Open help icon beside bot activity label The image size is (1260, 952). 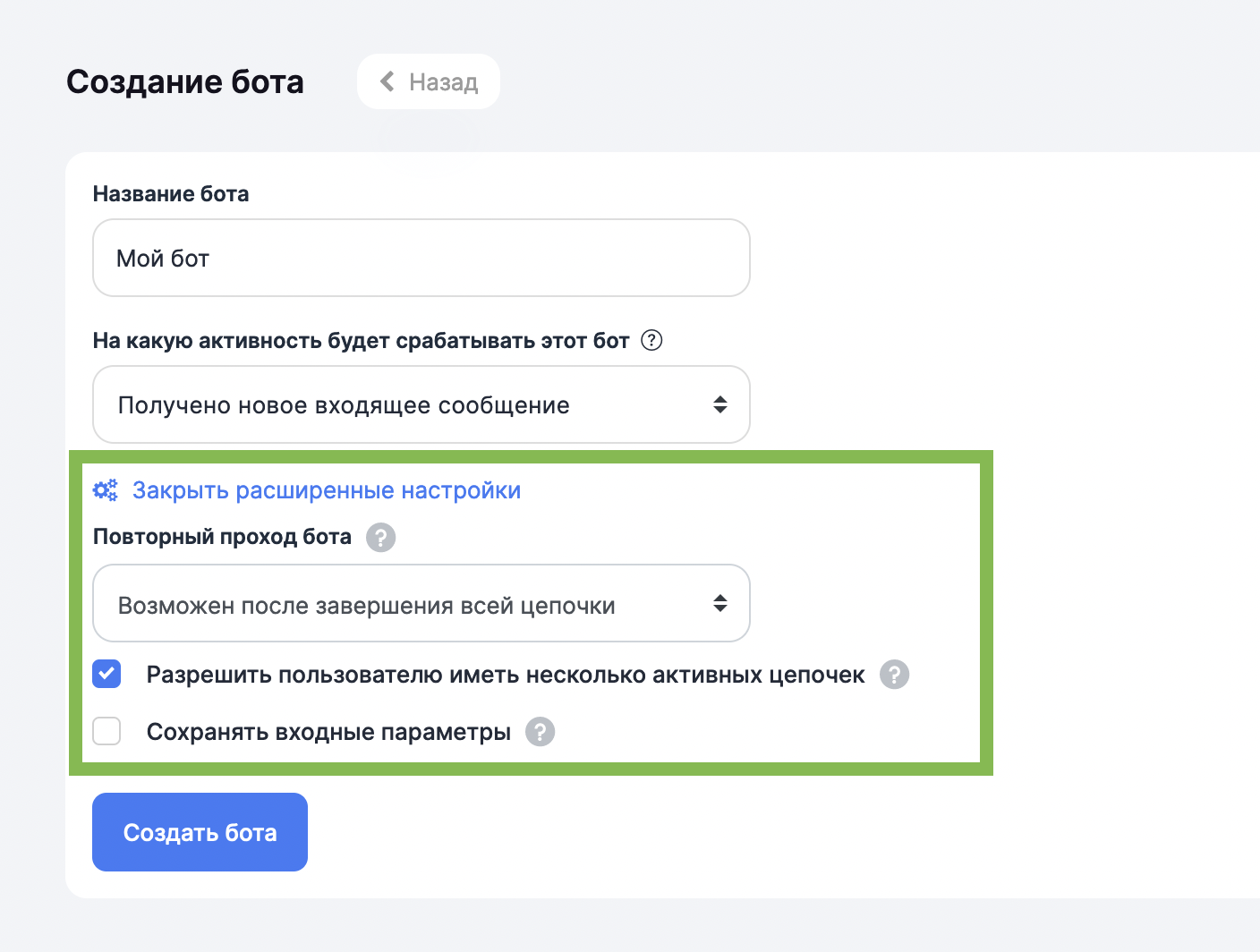[651, 341]
